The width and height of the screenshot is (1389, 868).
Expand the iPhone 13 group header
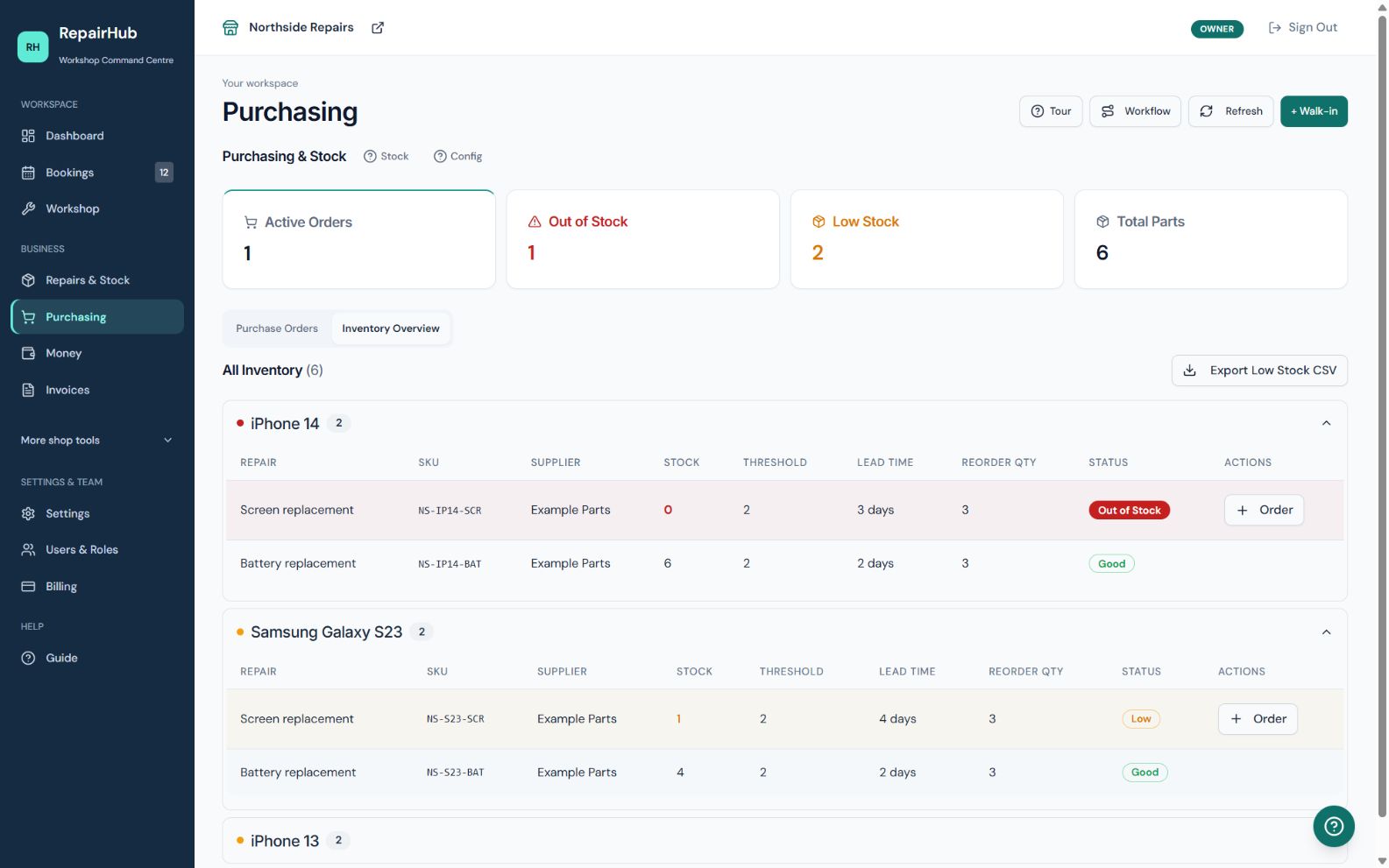tap(784, 841)
